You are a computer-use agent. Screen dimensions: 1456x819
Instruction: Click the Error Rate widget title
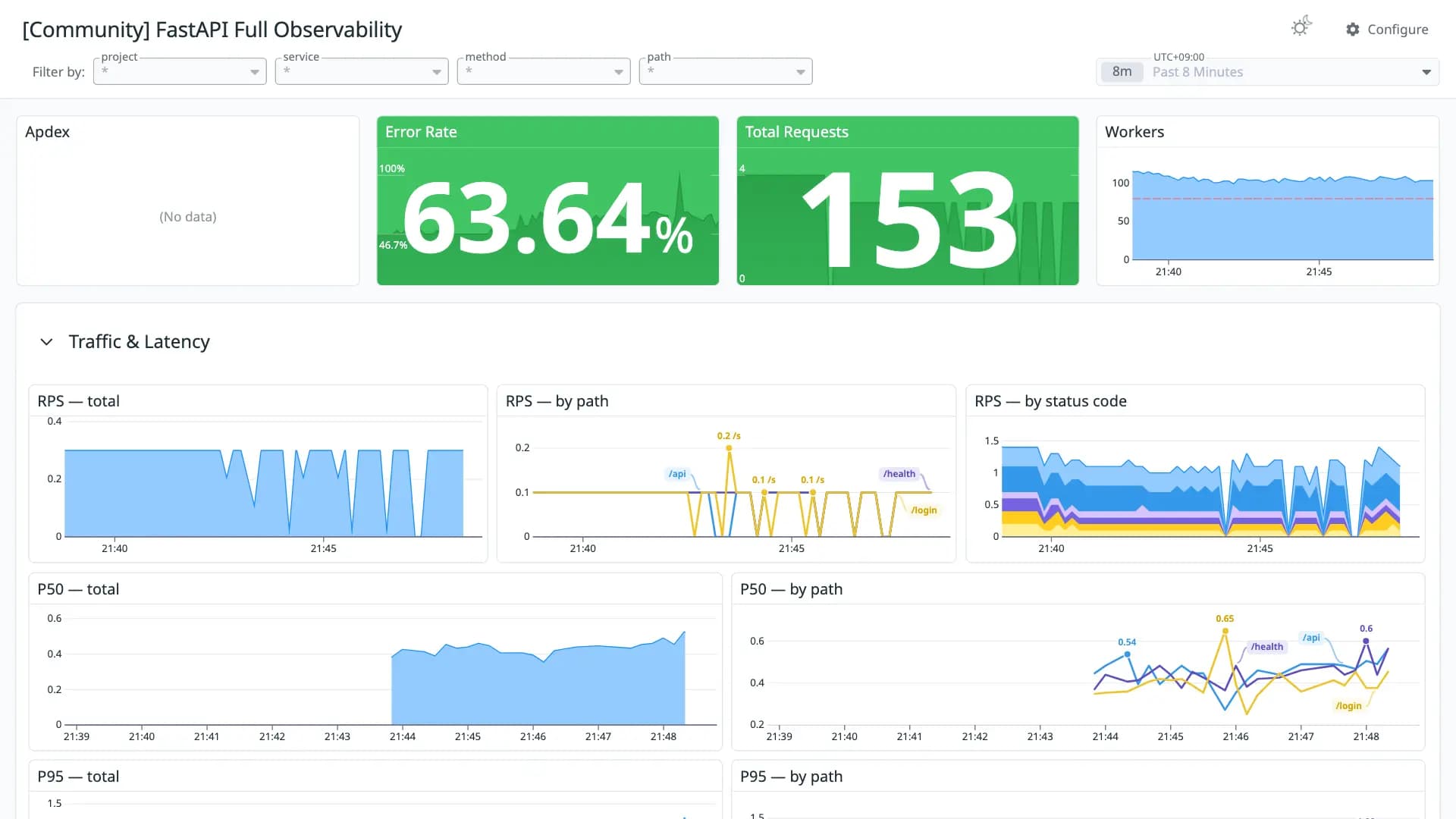[421, 132]
